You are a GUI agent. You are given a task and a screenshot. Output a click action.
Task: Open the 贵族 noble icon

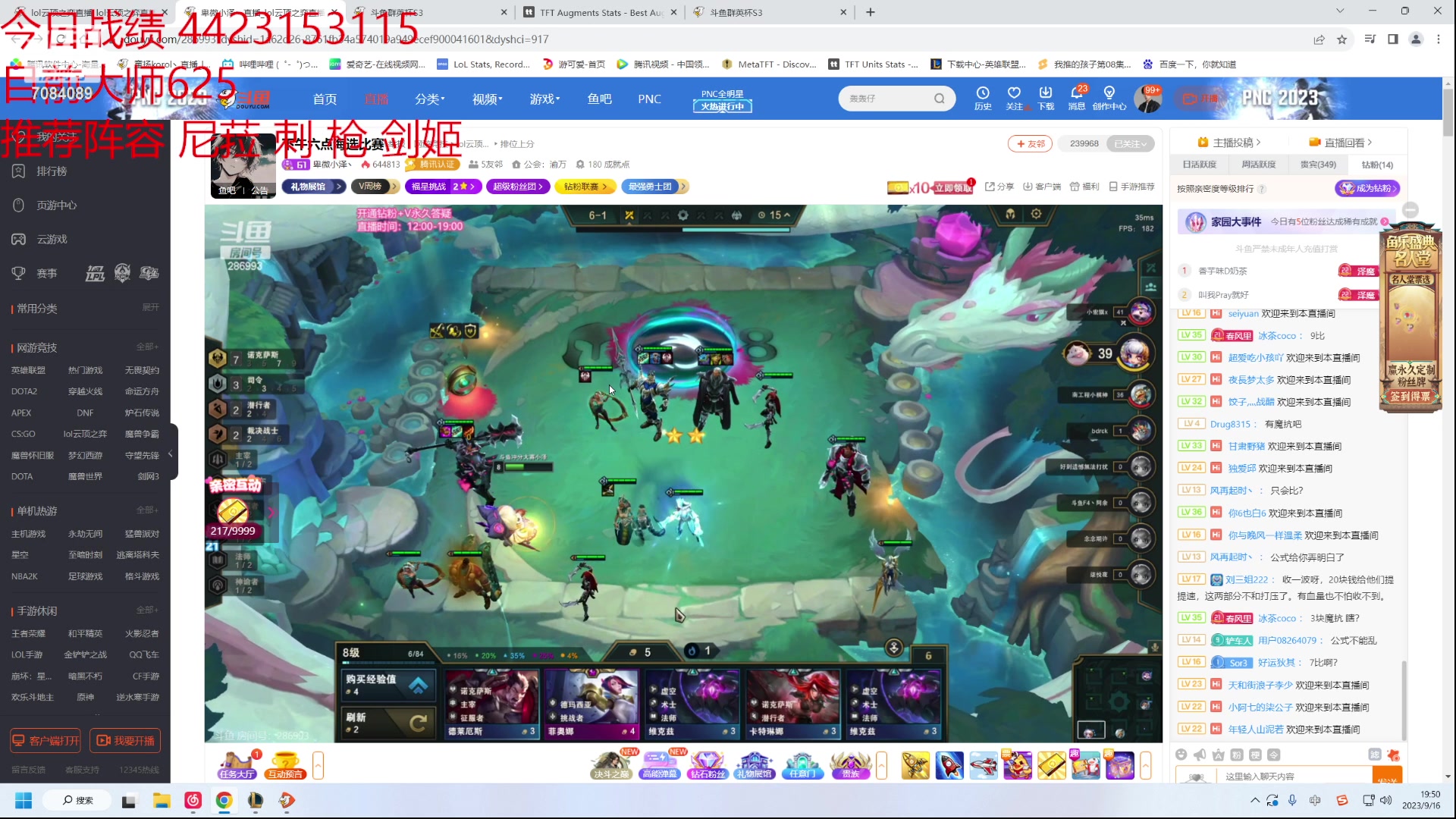[851, 765]
